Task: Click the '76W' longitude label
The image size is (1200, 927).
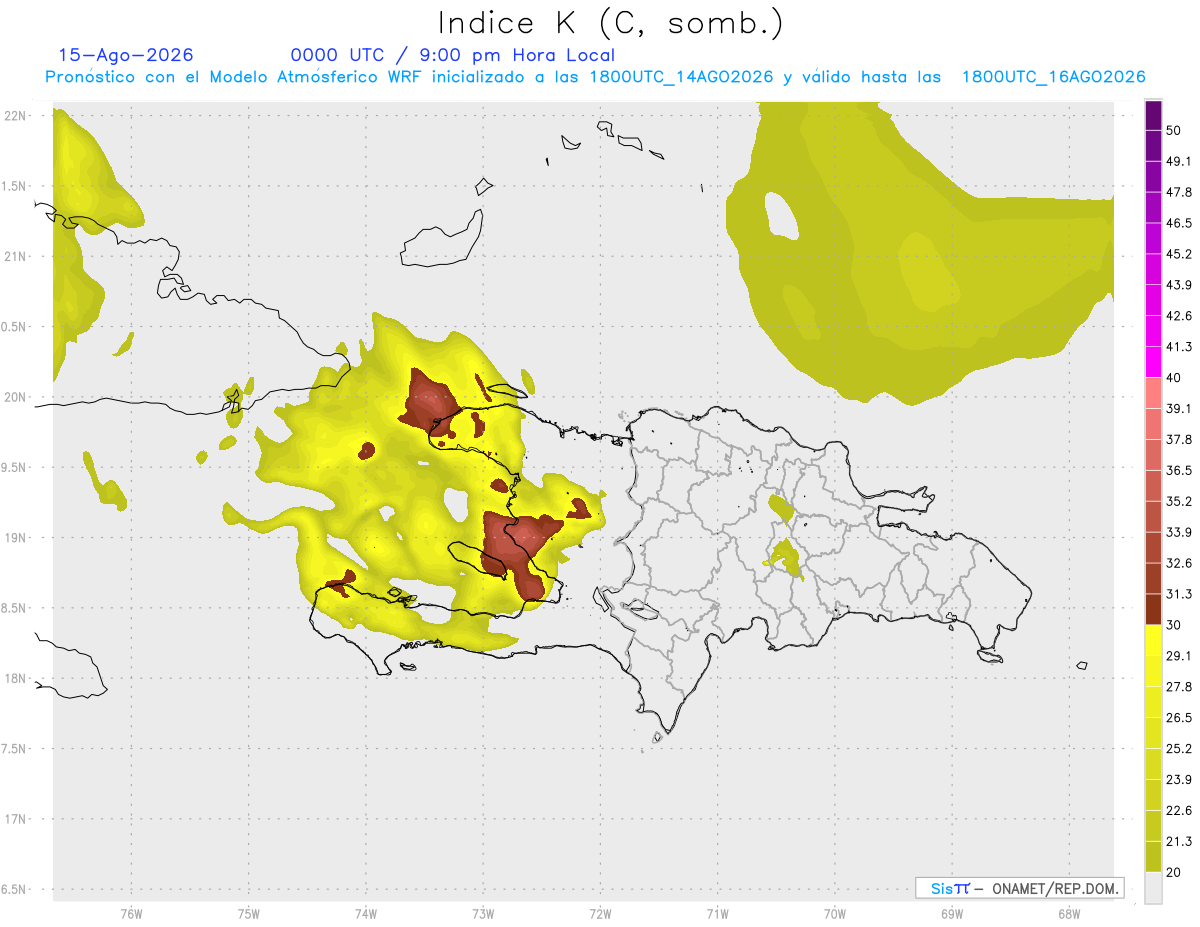Action: pyautogui.click(x=131, y=912)
